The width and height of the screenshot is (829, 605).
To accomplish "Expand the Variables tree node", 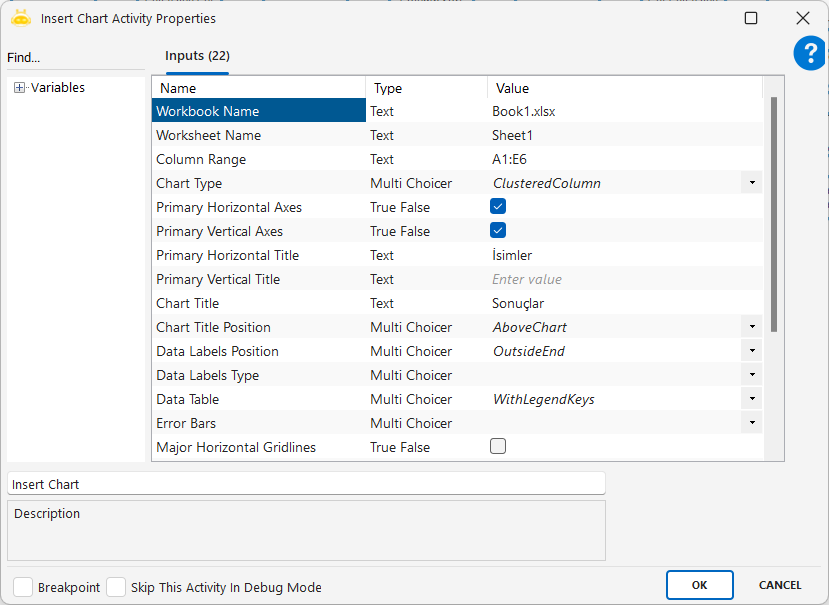I will coord(19,88).
